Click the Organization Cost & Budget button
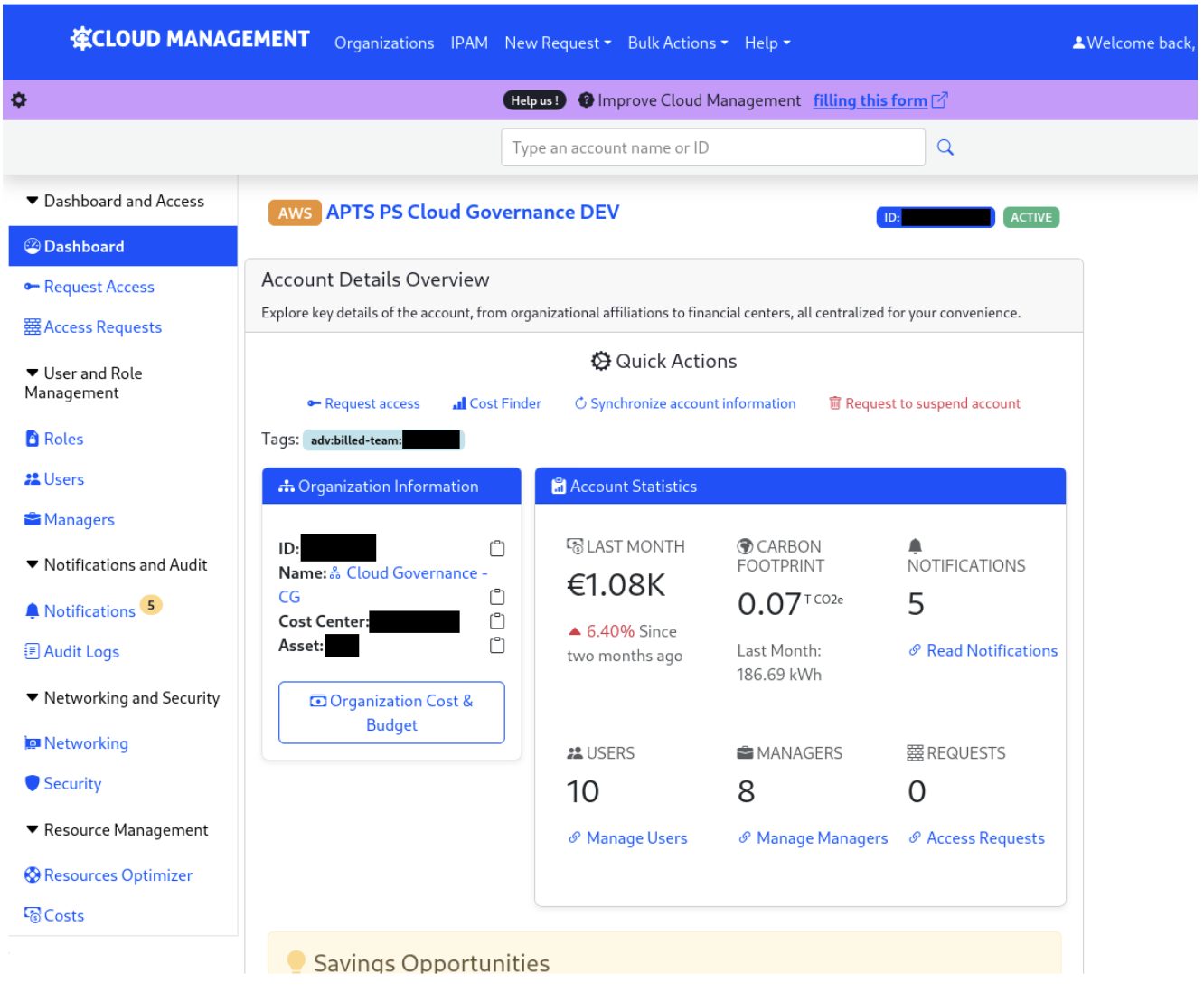This screenshot has width=1204, height=1002. [x=391, y=713]
